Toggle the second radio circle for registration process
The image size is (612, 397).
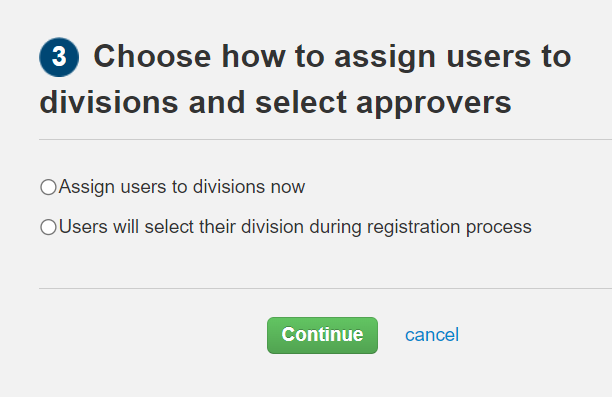(x=48, y=227)
